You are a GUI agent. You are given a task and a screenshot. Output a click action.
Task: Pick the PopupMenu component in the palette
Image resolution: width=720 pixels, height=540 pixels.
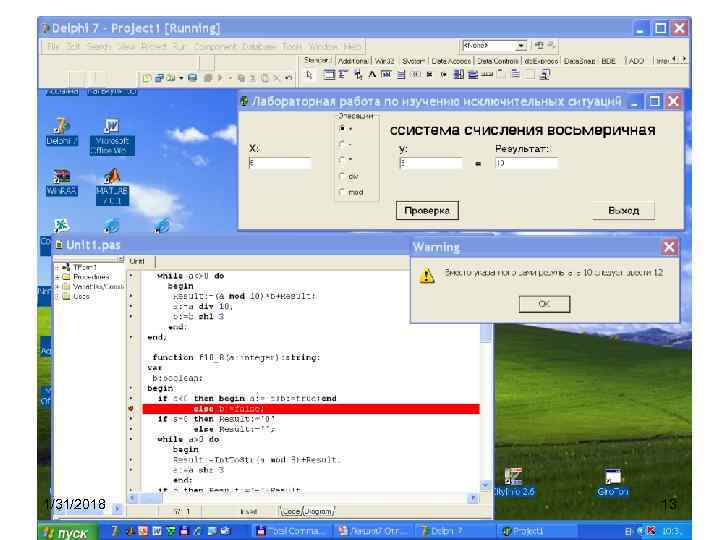click(x=358, y=74)
